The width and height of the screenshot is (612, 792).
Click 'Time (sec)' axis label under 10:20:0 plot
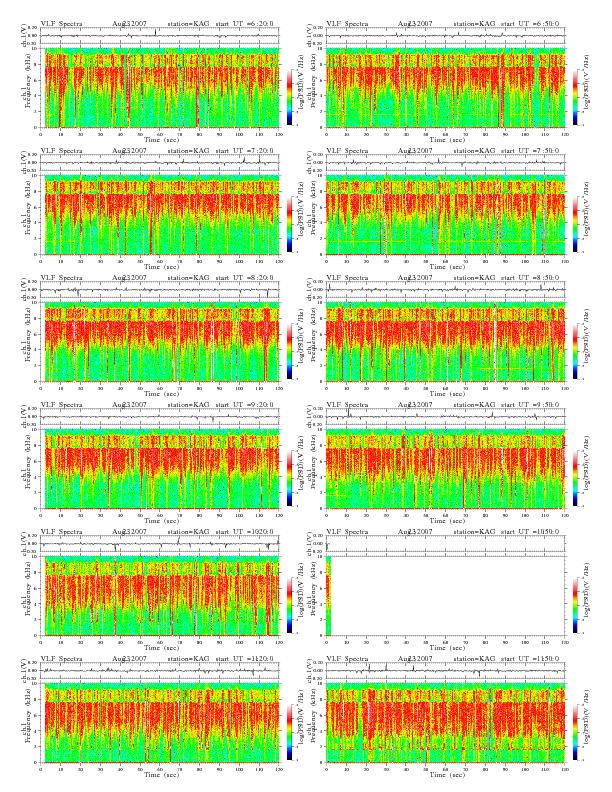[161, 647]
